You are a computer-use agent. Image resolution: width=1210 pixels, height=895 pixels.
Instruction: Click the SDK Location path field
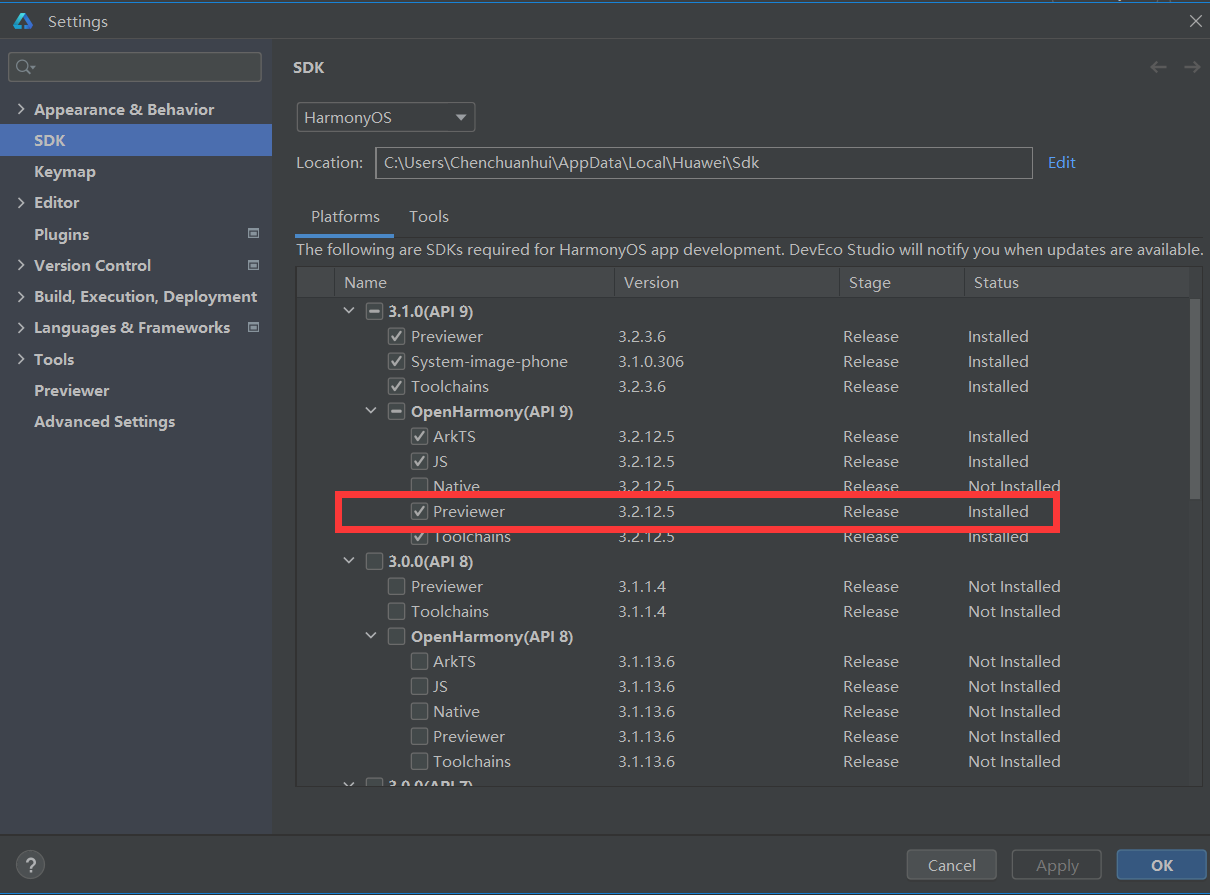[x=704, y=162]
